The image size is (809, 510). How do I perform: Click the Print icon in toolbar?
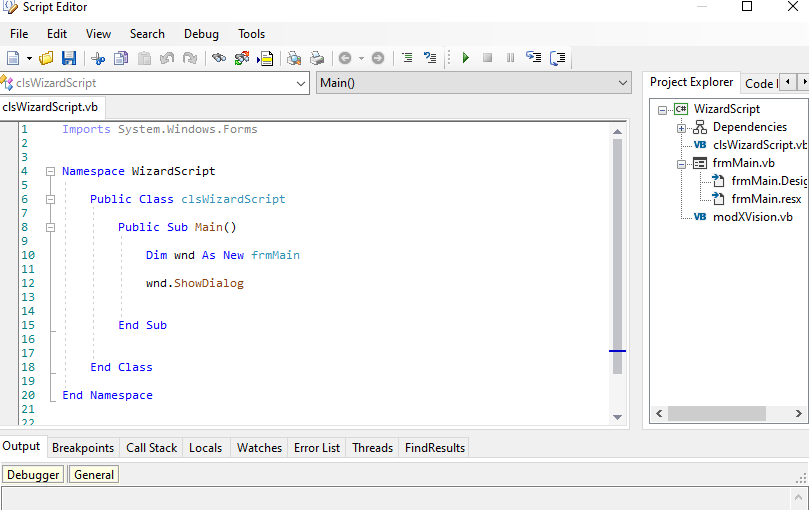click(316, 58)
